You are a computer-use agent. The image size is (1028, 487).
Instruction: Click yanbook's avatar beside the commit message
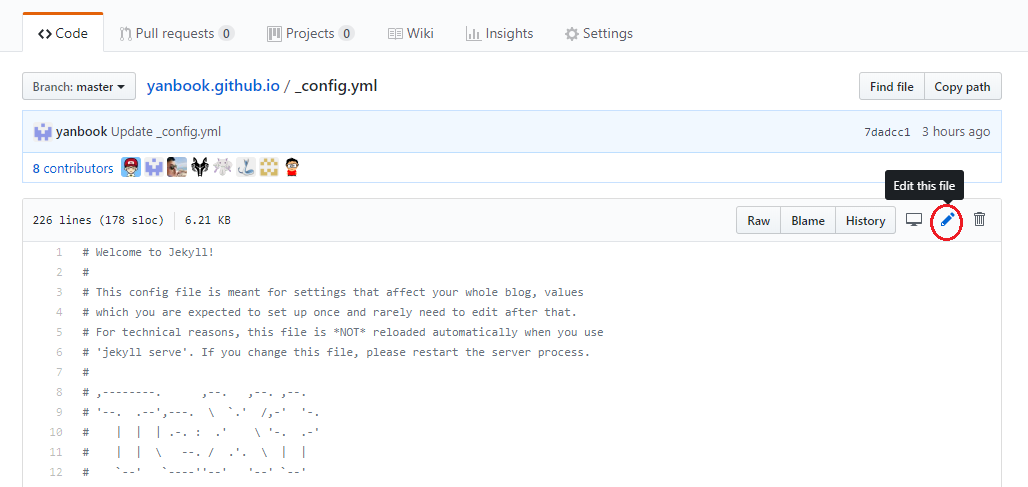pos(43,132)
